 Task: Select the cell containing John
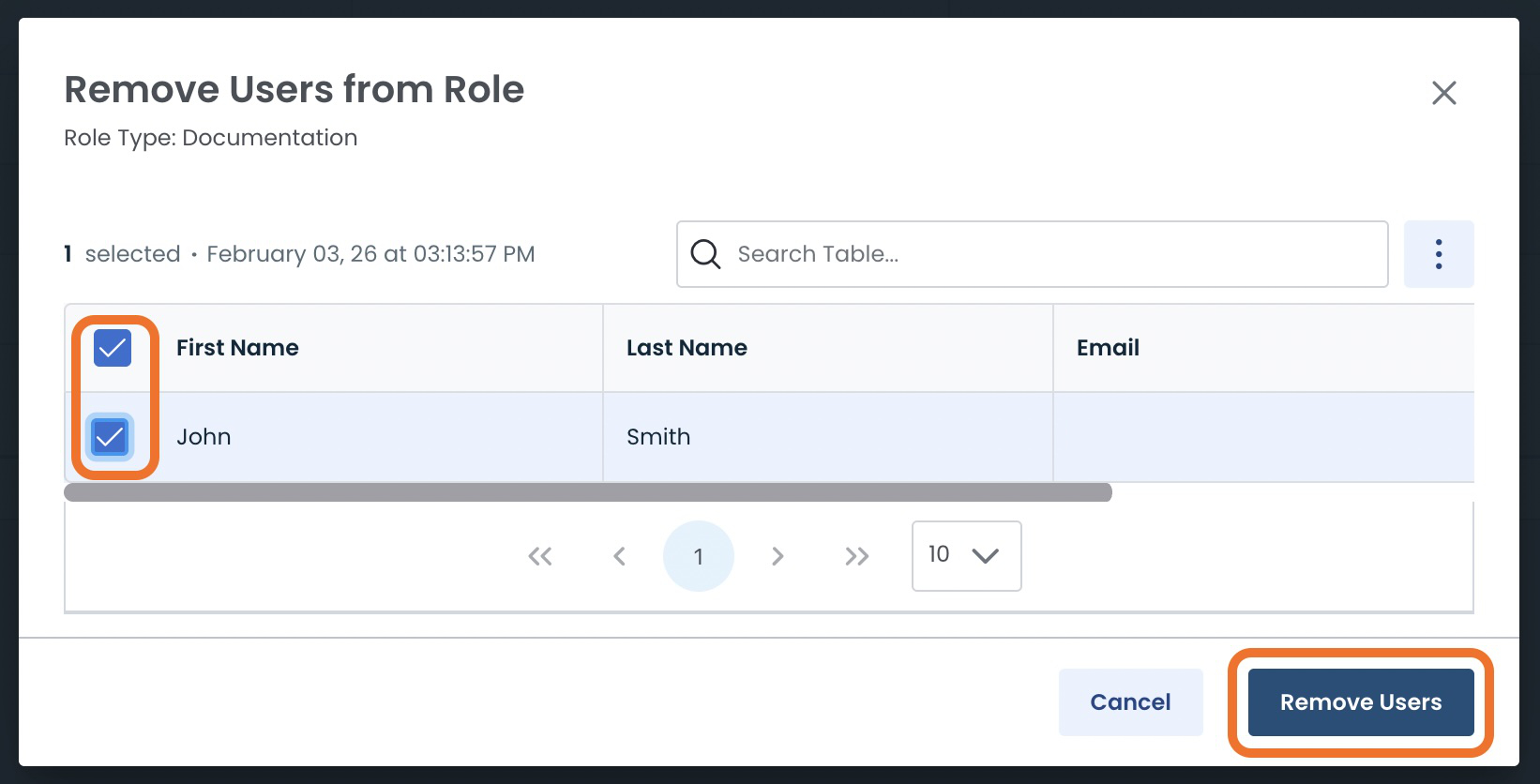coord(204,437)
